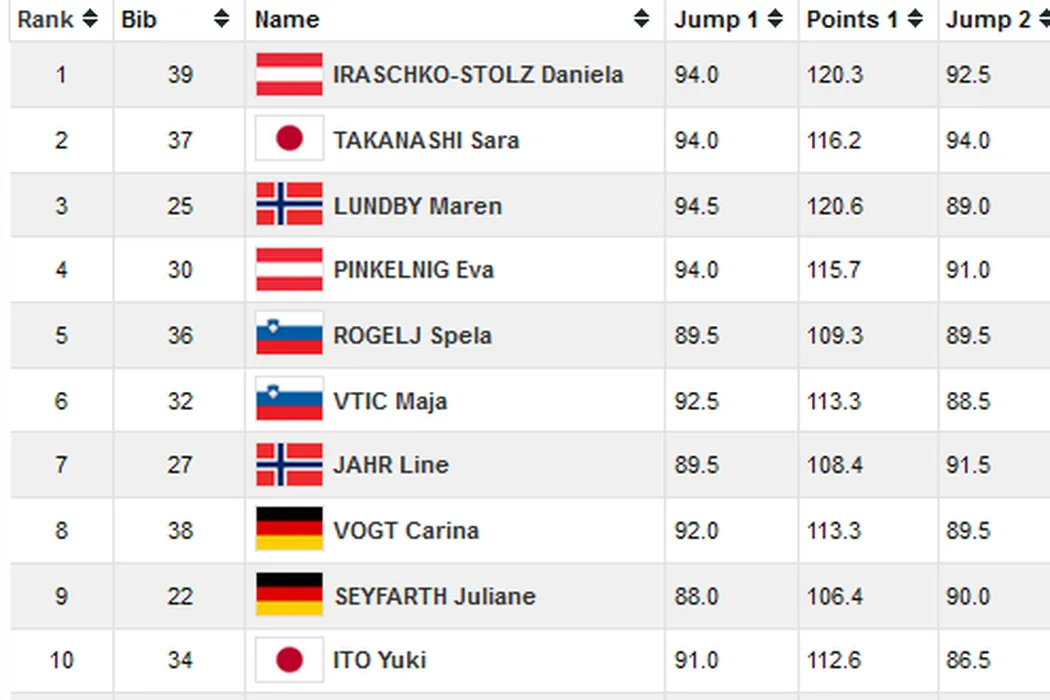Click Slovenia flag beside ROGELJ Spela
Image resolution: width=1050 pixels, height=700 pixels.
[x=289, y=334]
